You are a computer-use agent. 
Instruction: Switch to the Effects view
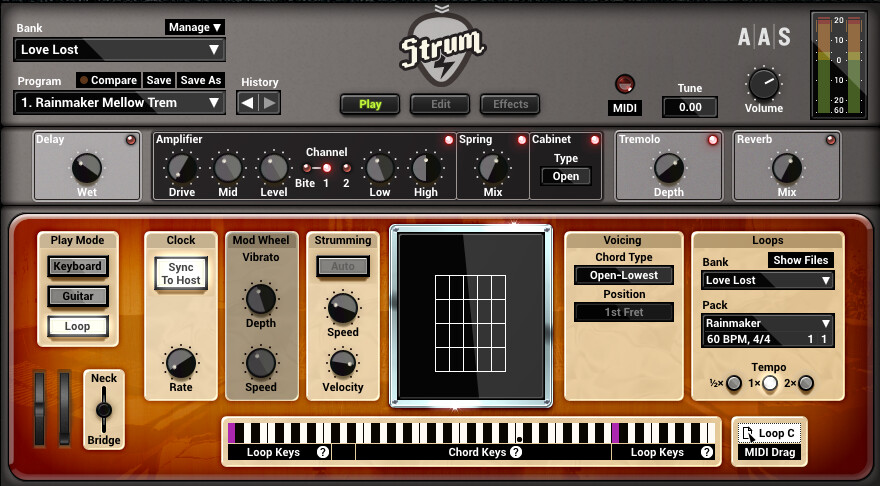pos(510,104)
